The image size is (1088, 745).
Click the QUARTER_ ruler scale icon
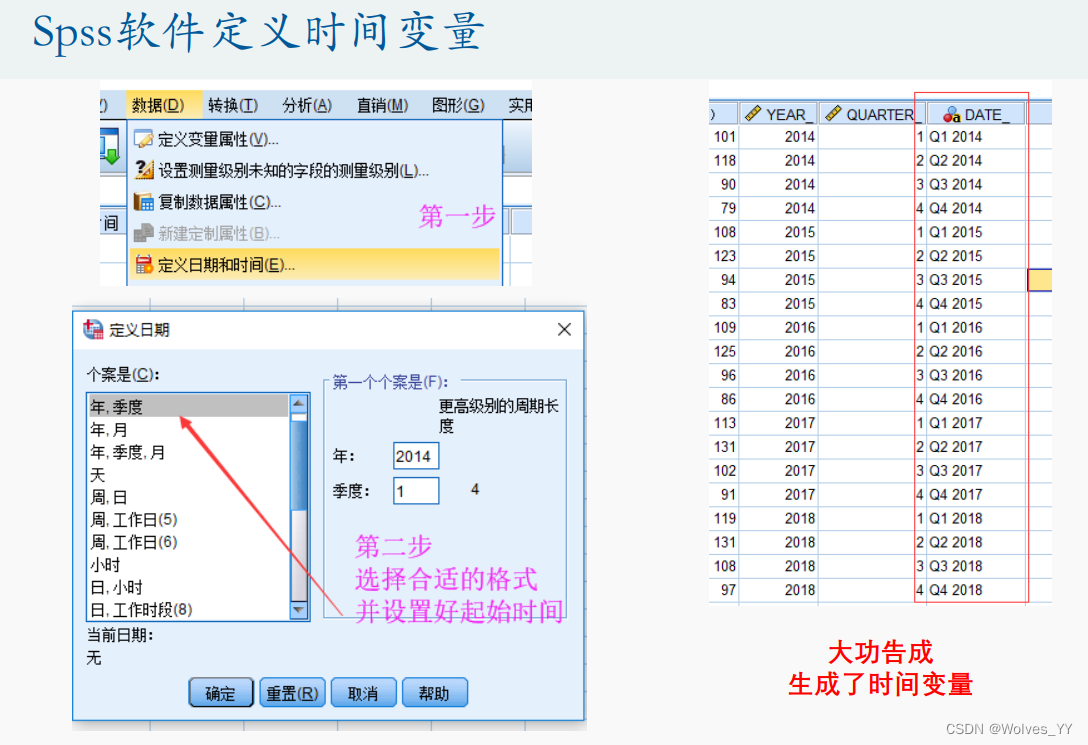[834, 114]
